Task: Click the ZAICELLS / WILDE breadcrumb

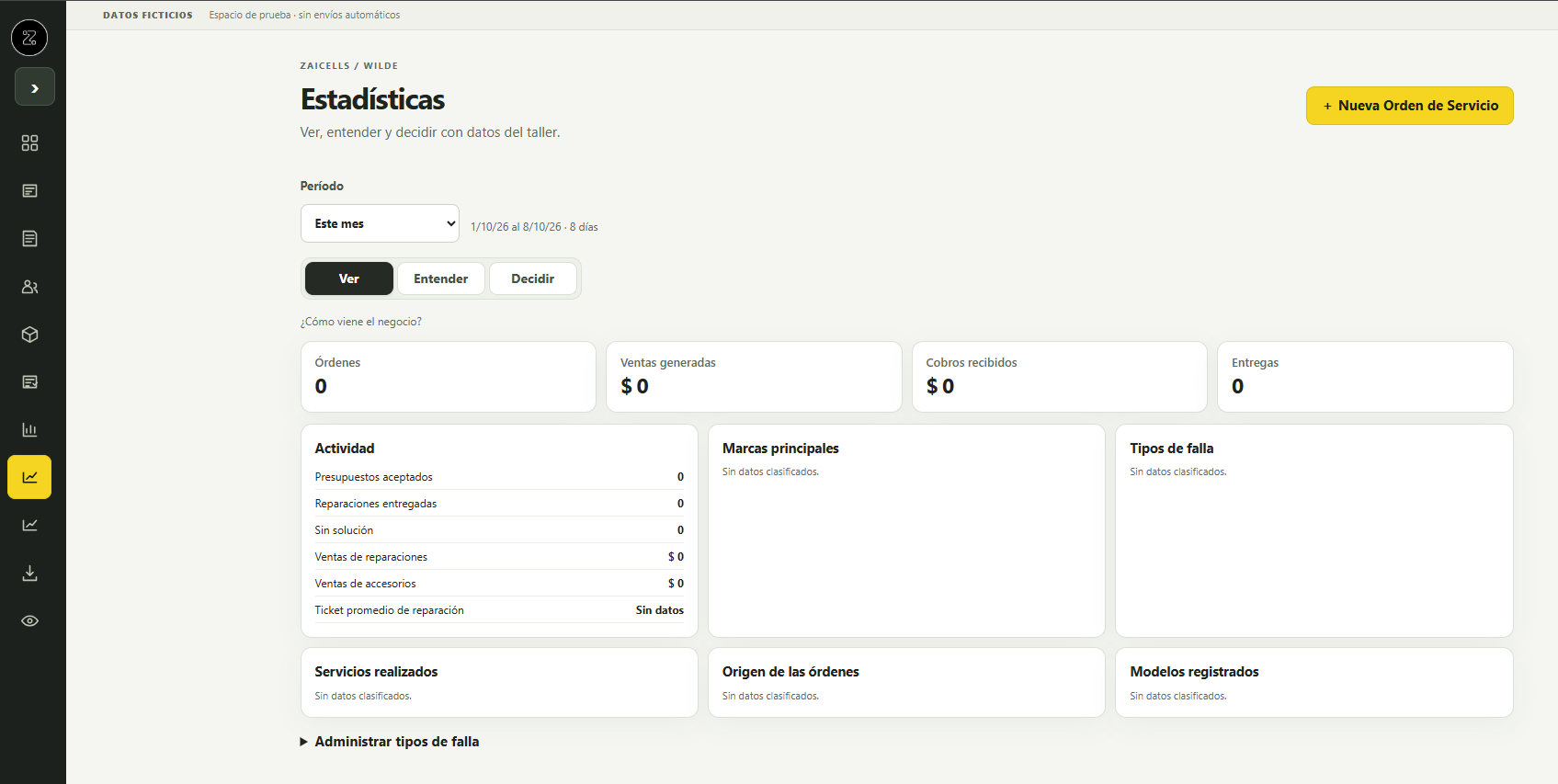Action: [349, 66]
